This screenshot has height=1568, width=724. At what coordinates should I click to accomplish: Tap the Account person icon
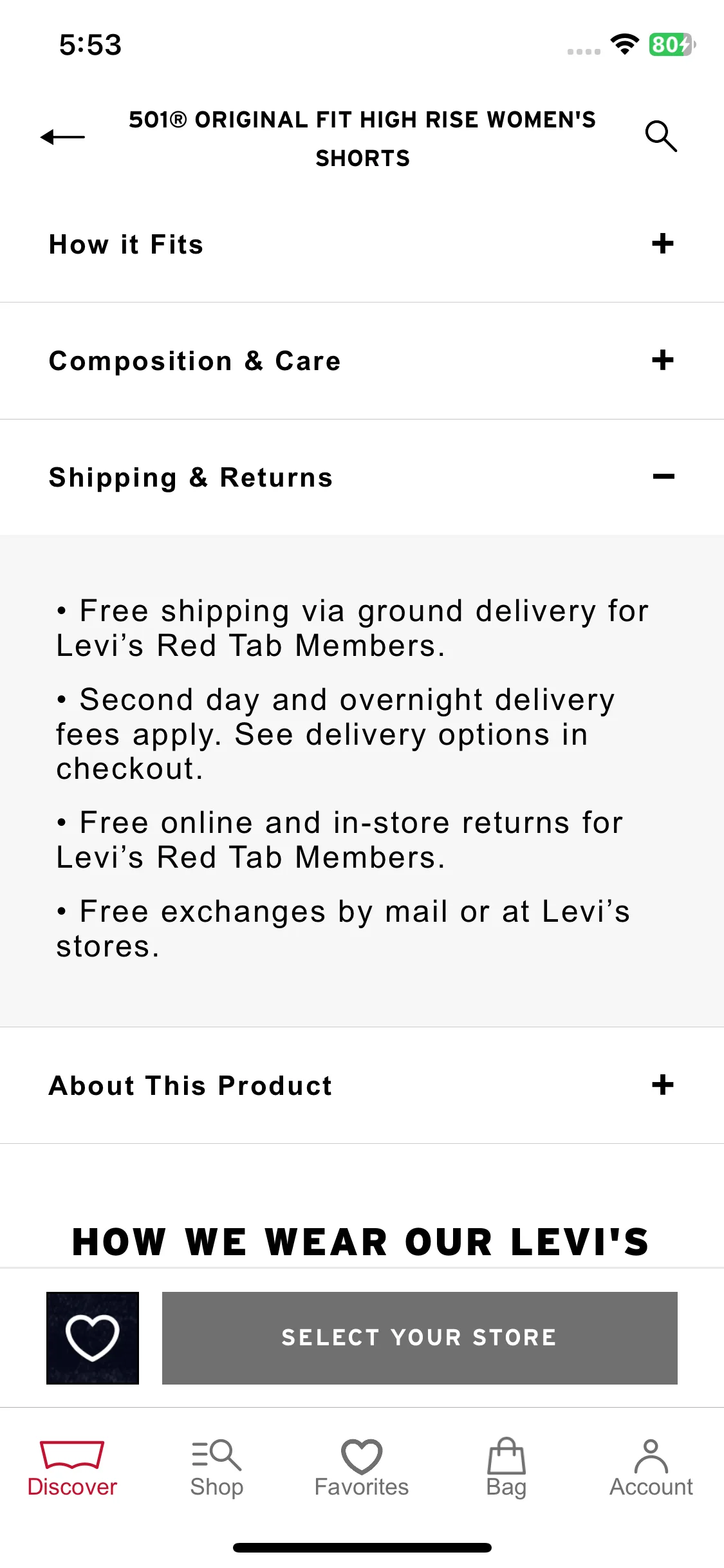651,1456
